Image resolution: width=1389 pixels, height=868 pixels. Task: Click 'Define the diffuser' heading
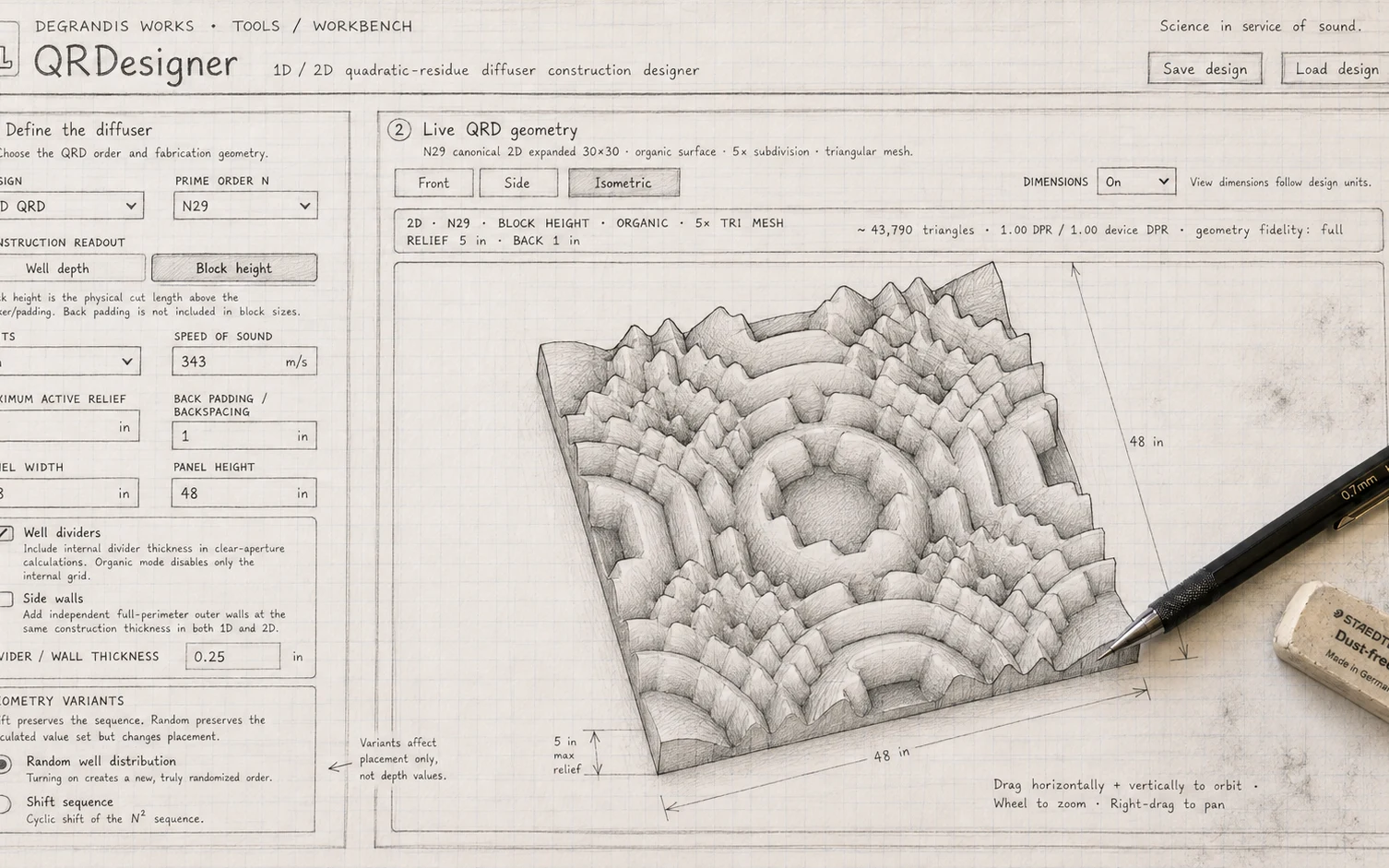78,130
